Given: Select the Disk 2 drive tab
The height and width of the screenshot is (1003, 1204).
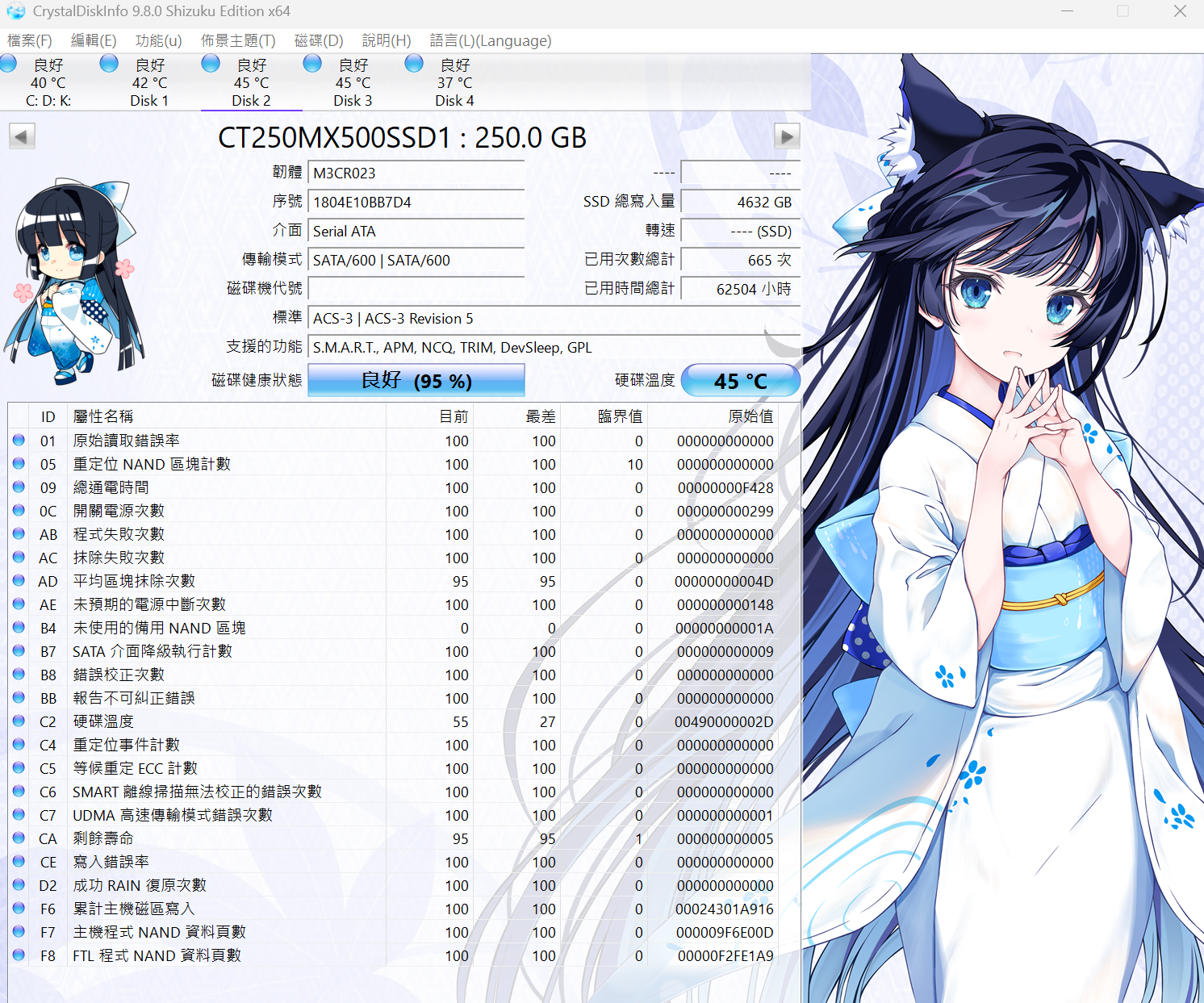Looking at the screenshot, I should coord(251,83).
